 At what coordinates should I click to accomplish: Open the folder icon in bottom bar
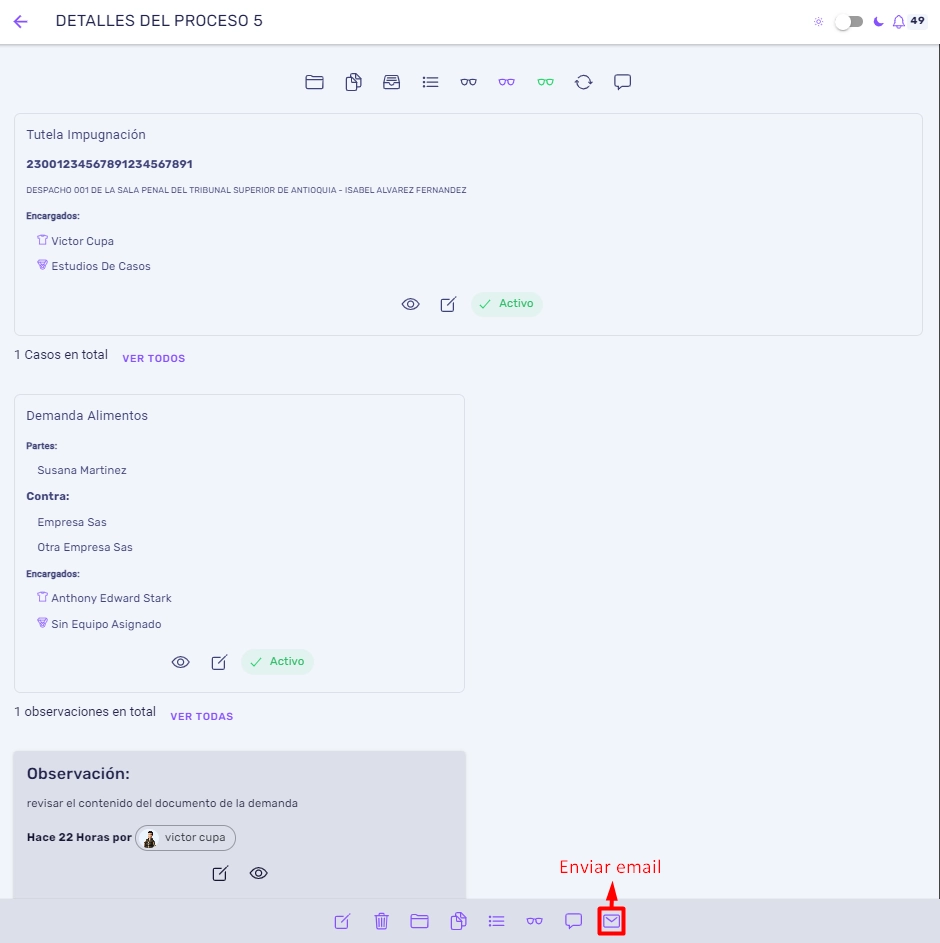pos(419,921)
